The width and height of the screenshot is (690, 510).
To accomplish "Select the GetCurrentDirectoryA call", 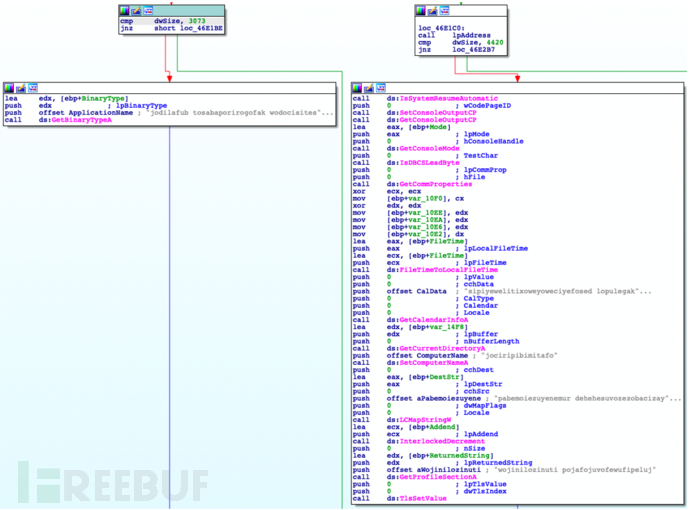I will point(442,349).
